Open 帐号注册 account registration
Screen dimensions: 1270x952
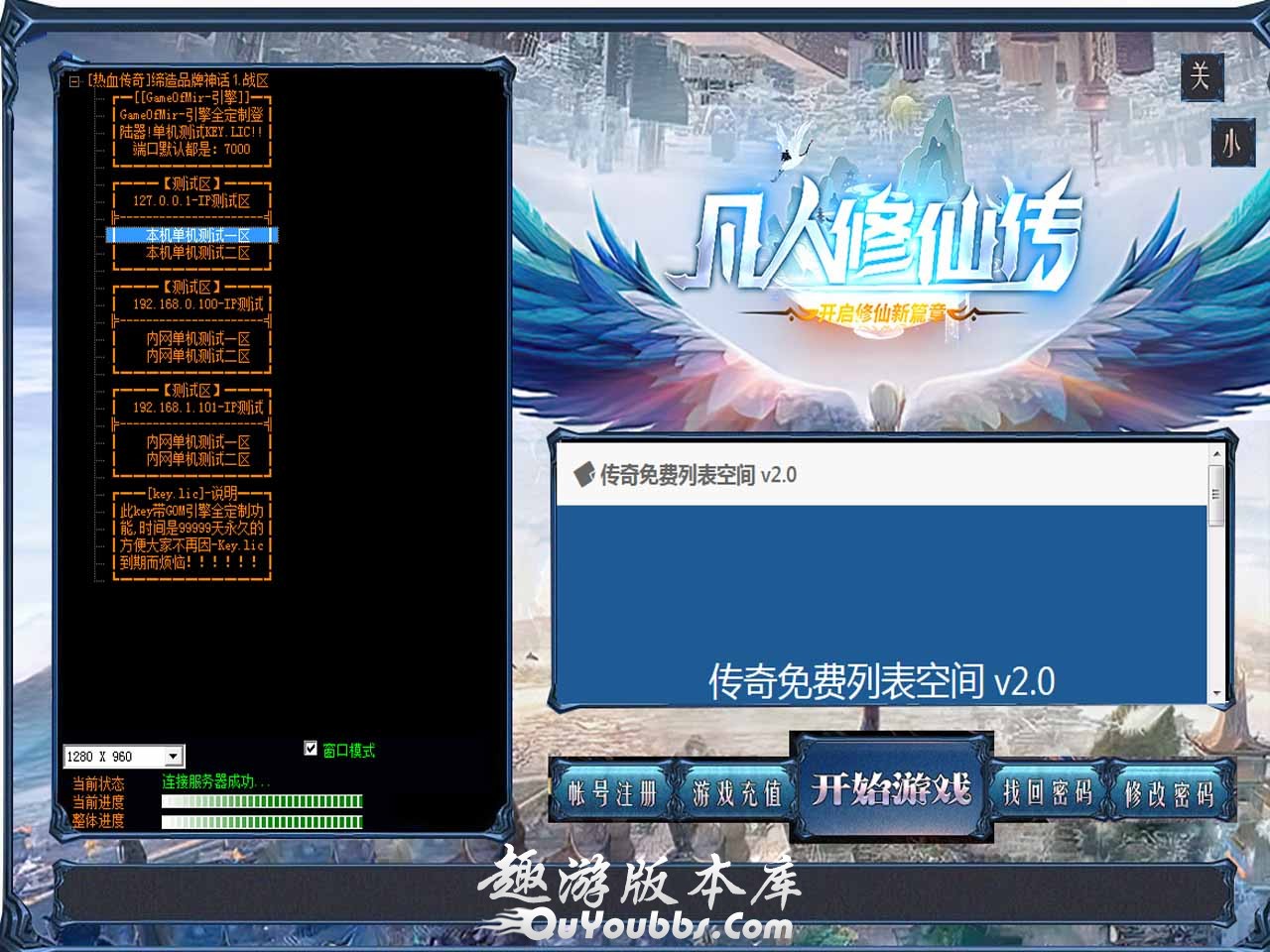pos(612,793)
